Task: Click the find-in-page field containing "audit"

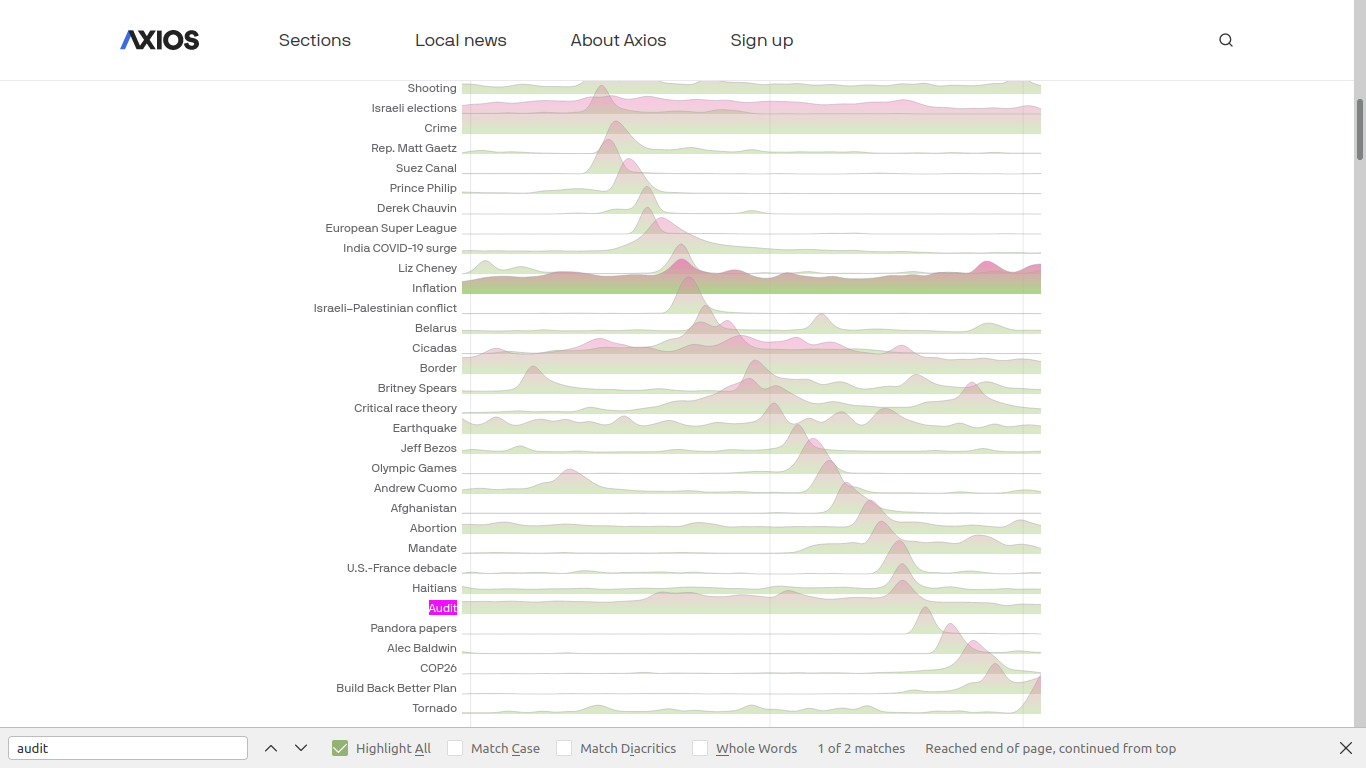Action: click(128, 748)
